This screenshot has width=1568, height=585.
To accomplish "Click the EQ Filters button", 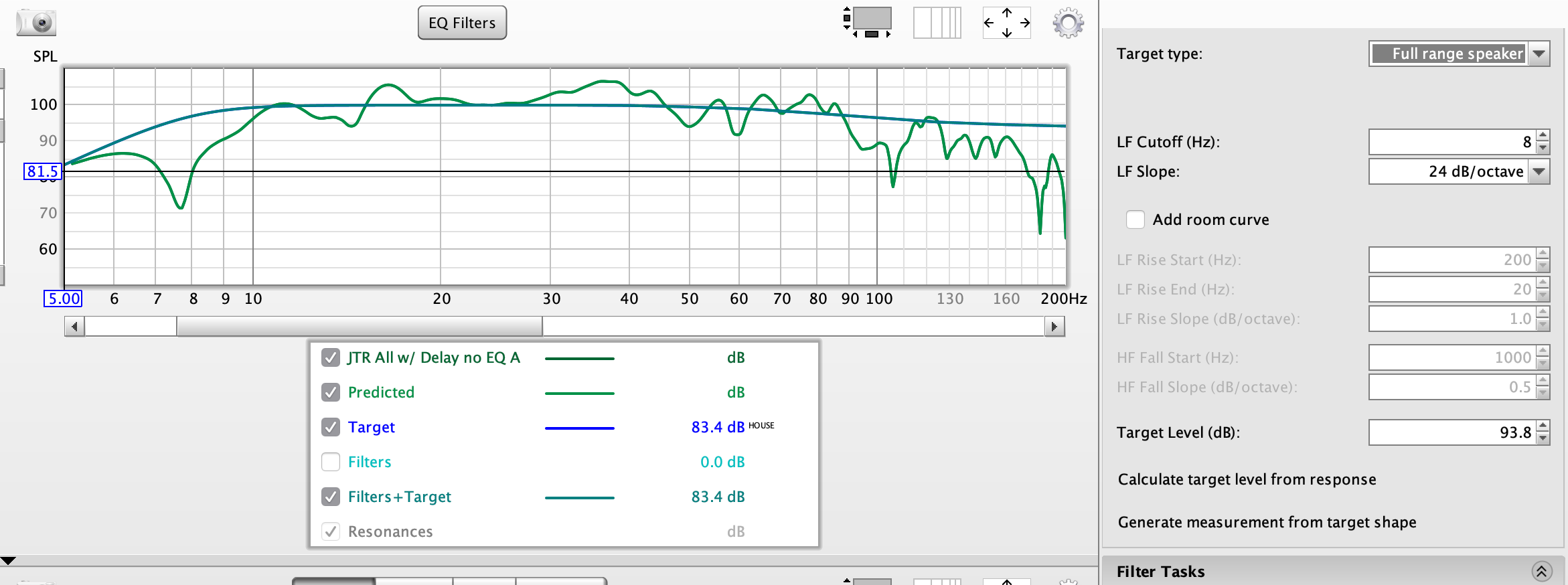I will click(462, 23).
